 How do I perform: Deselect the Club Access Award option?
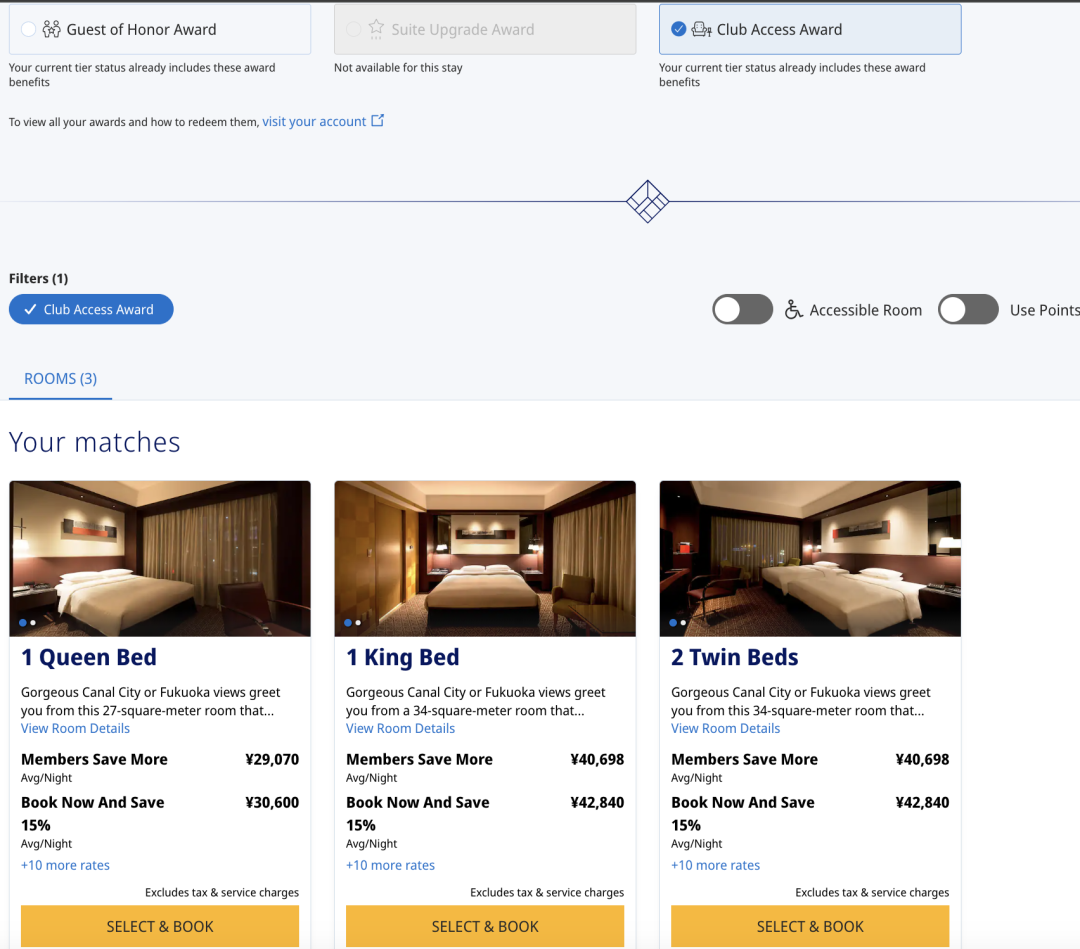click(x=678, y=29)
